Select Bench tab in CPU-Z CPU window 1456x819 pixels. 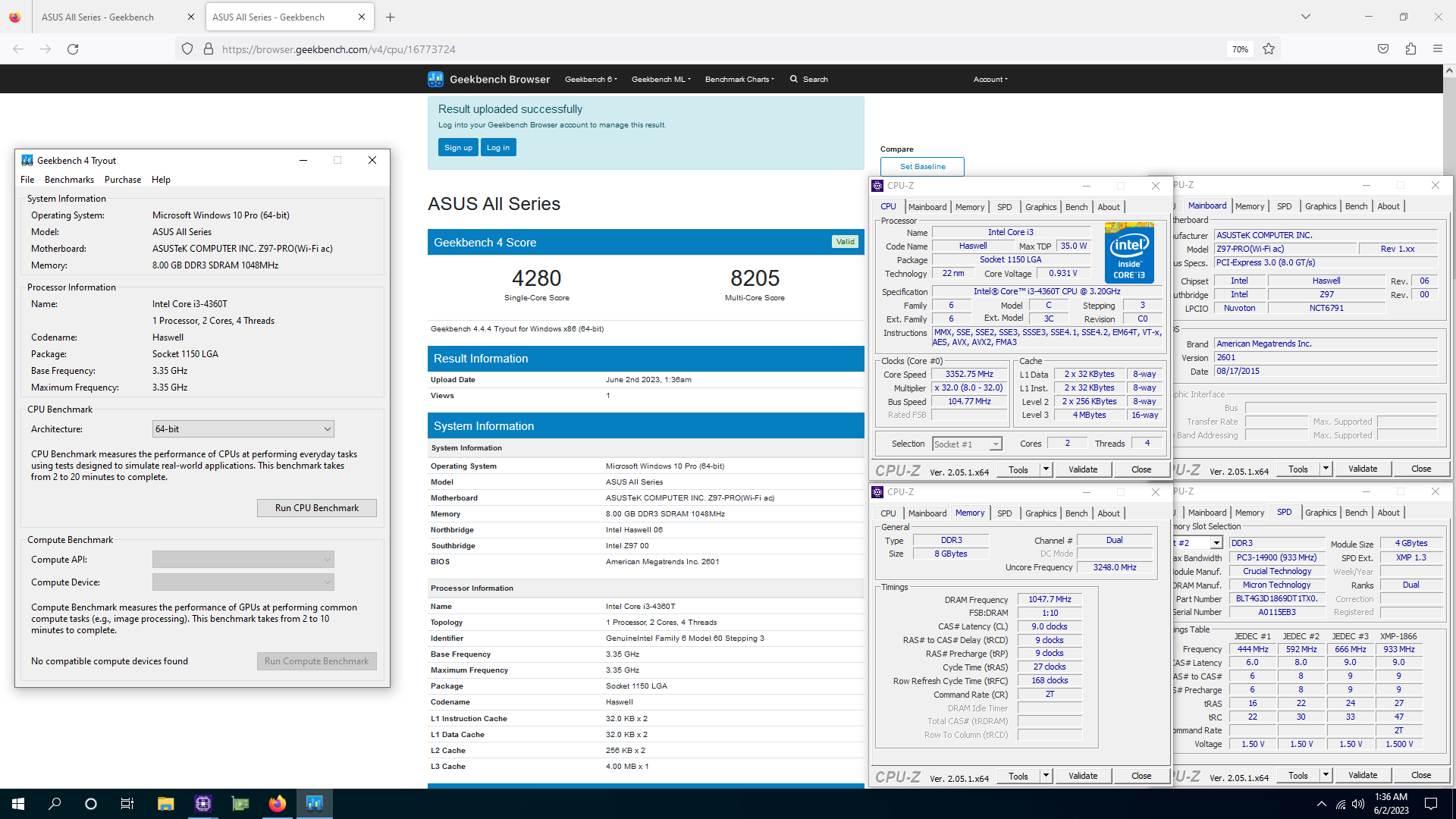click(x=1076, y=207)
